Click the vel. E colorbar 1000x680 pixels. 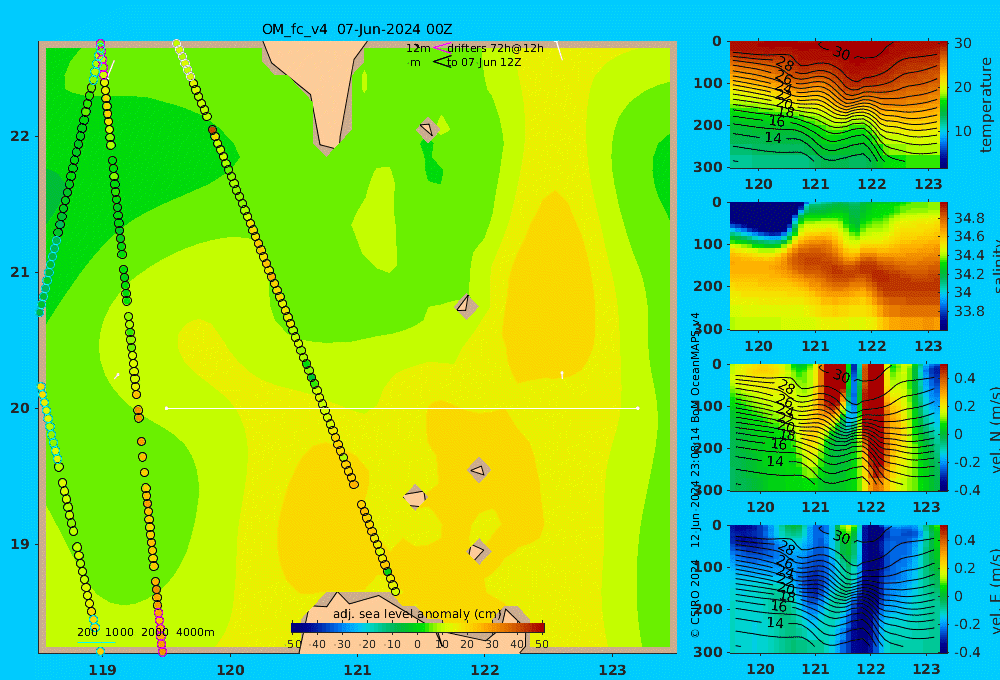(x=944, y=589)
